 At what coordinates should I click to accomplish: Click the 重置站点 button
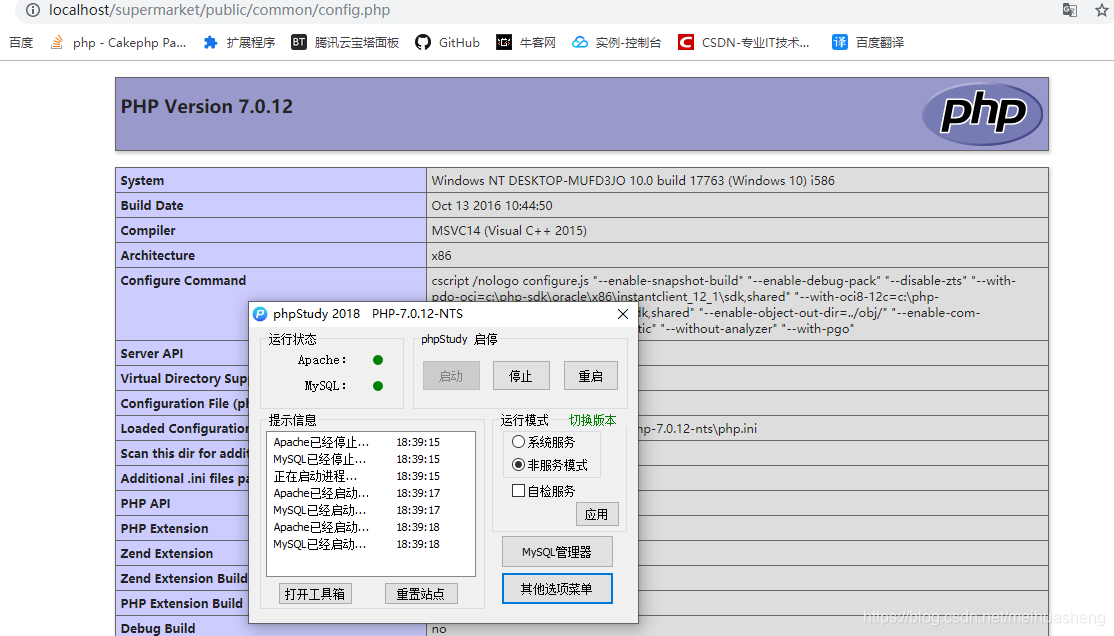pos(421,594)
